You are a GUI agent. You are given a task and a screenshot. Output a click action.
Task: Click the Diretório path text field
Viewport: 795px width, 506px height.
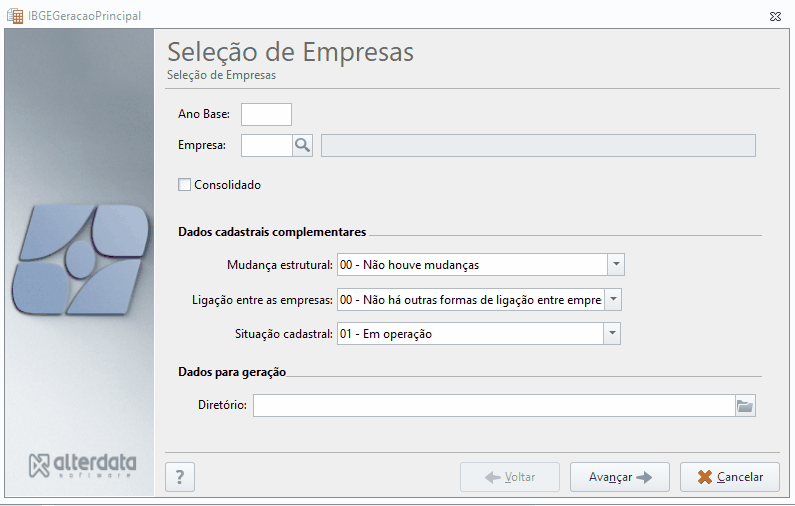coord(494,406)
